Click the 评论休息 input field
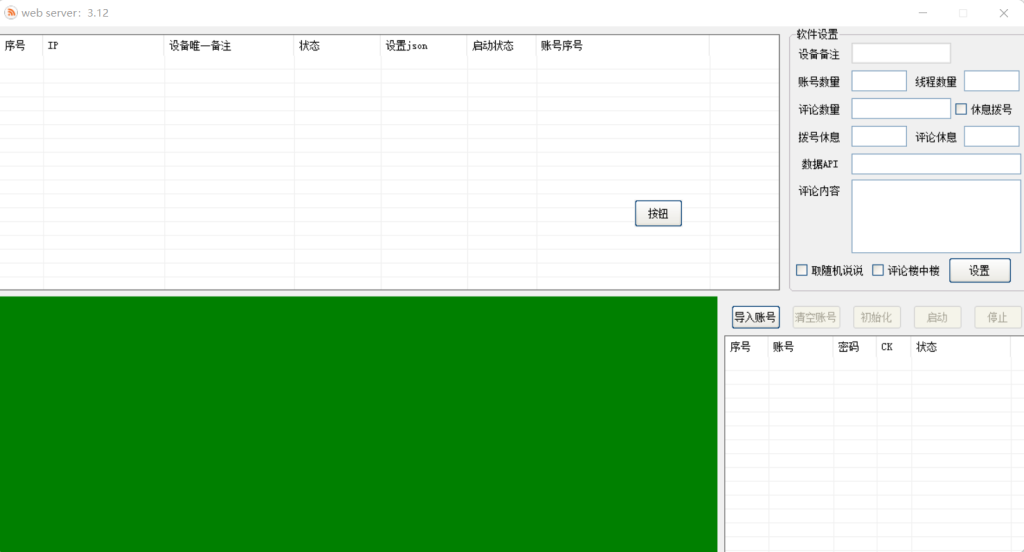The width and height of the screenshot is (1024, 552). click(991, 136)
